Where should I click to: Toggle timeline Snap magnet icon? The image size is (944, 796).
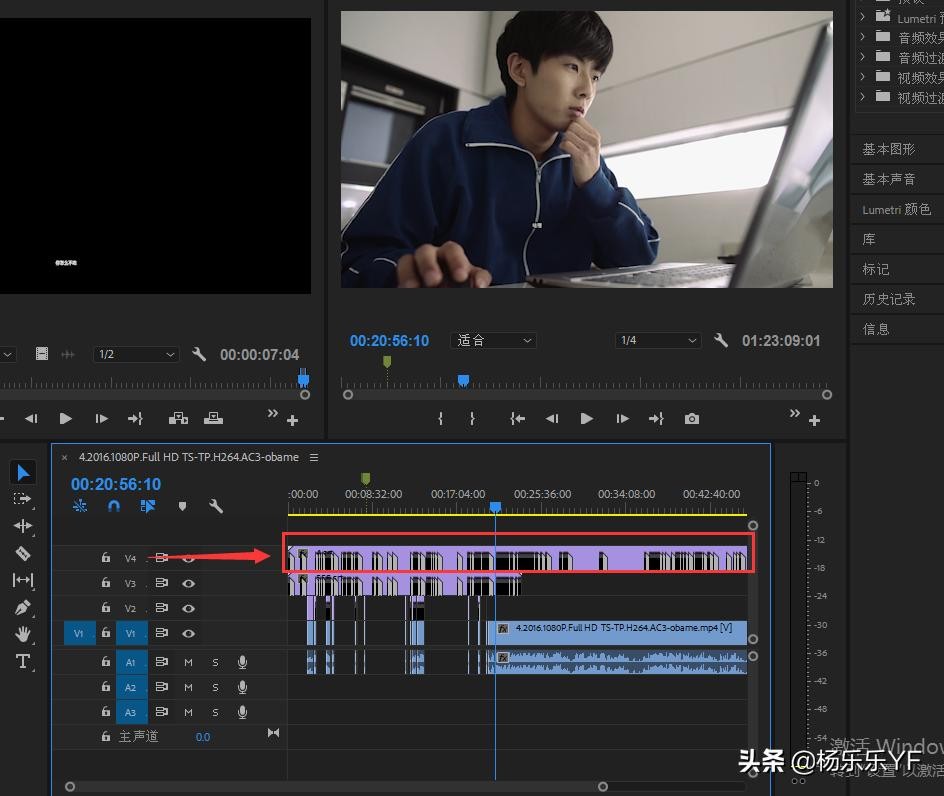(x=114, y=507)
